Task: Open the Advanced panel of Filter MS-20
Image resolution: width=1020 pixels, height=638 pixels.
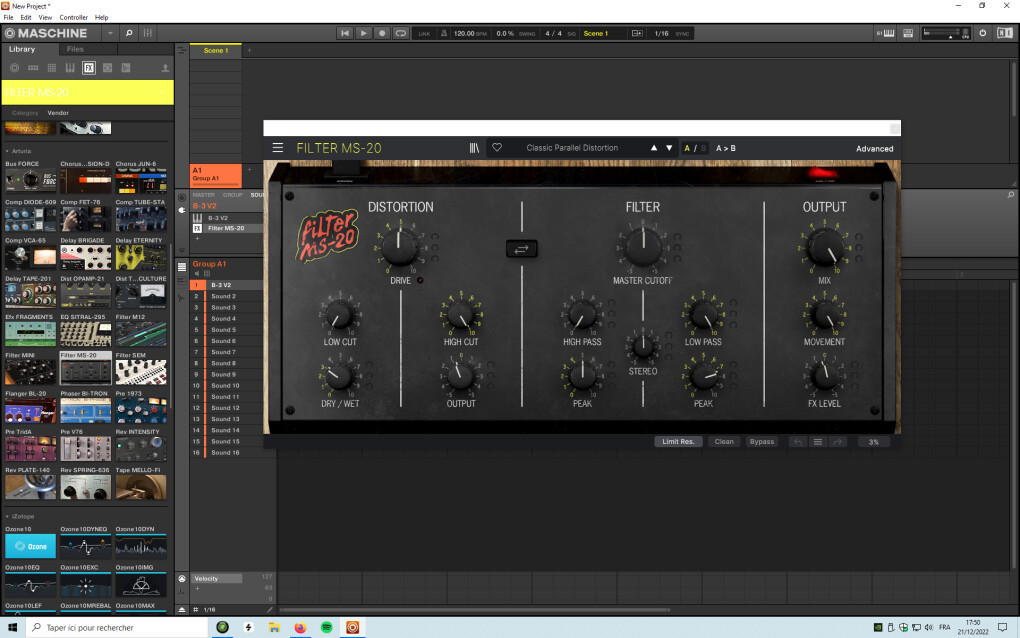Action: 874,149
